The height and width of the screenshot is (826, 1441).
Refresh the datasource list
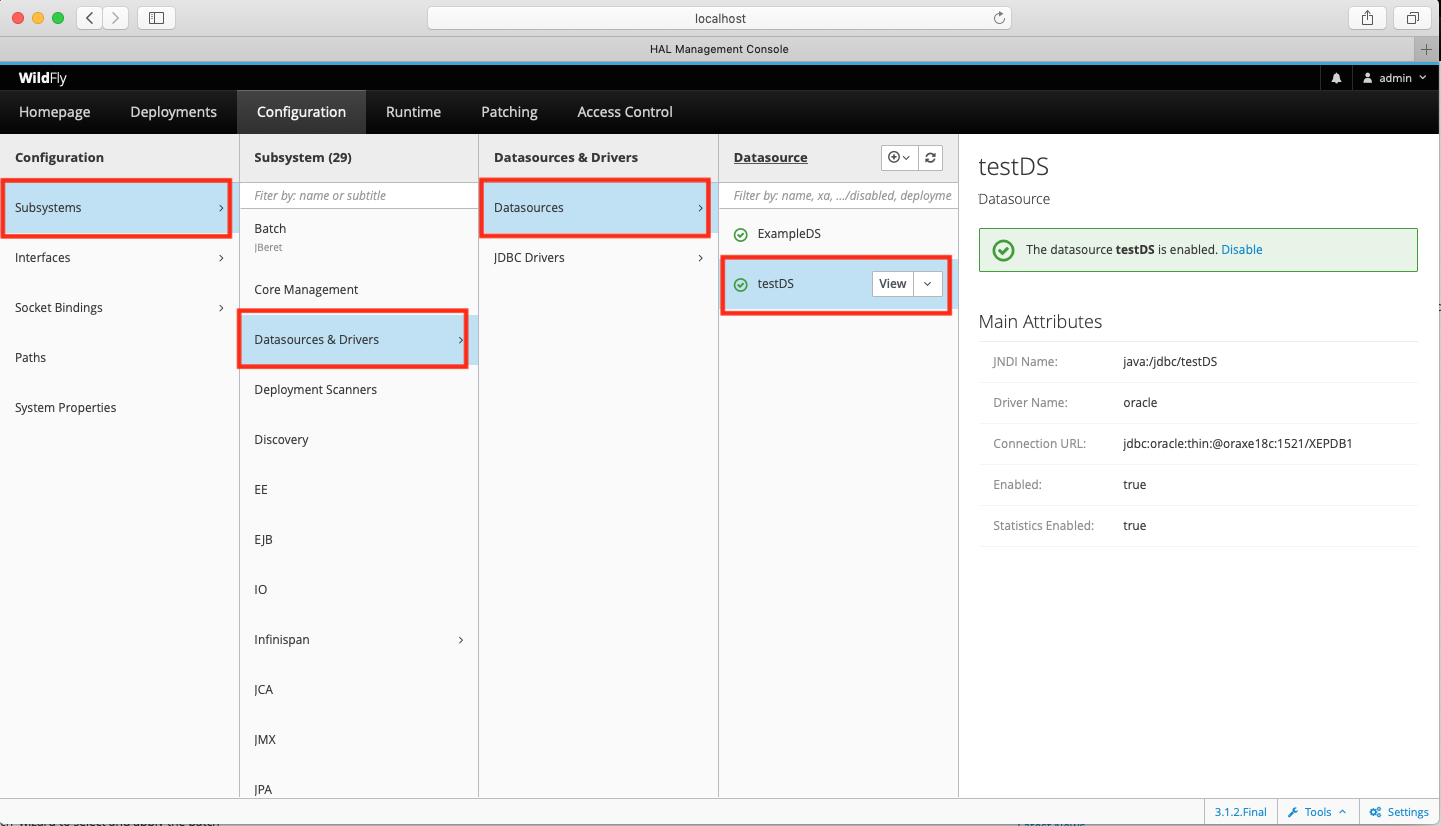(929, 157)
